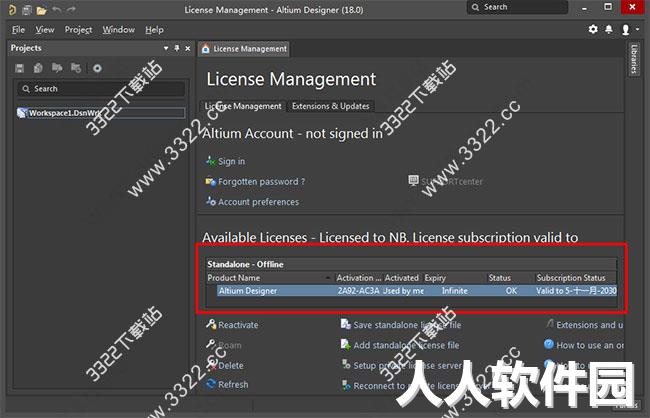Select the Altium Designer license row
Image resolution: width=650 pixels, height=418 pixels.
tap(417, 291)
